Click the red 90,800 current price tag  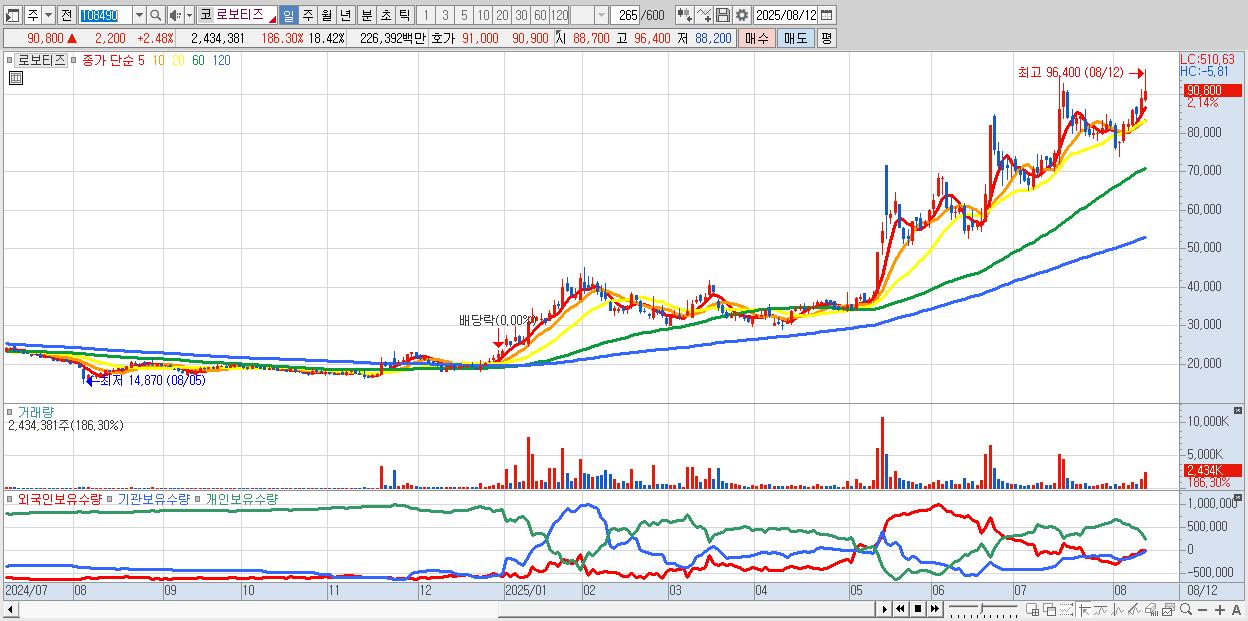click(x=1212, y=90)
